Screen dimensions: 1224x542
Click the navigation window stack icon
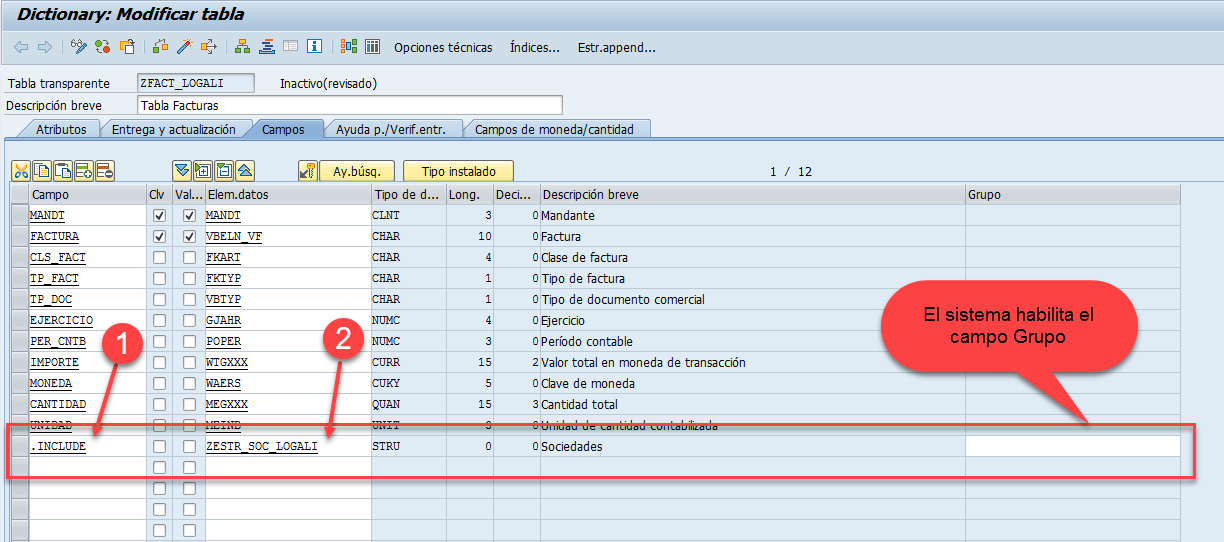[x=267, y=47]
